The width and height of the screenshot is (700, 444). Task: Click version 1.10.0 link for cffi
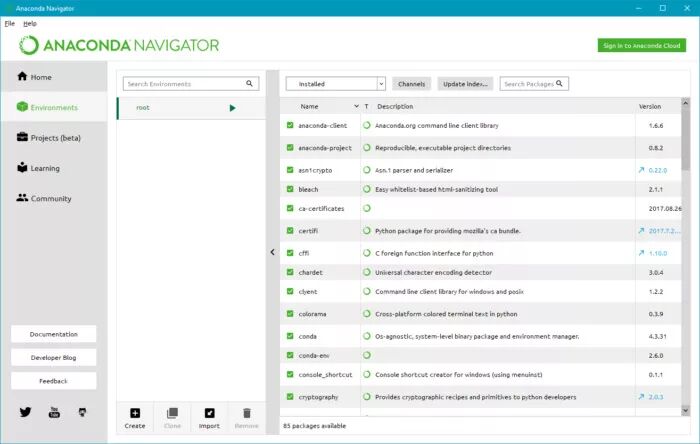tap(658, 253)
